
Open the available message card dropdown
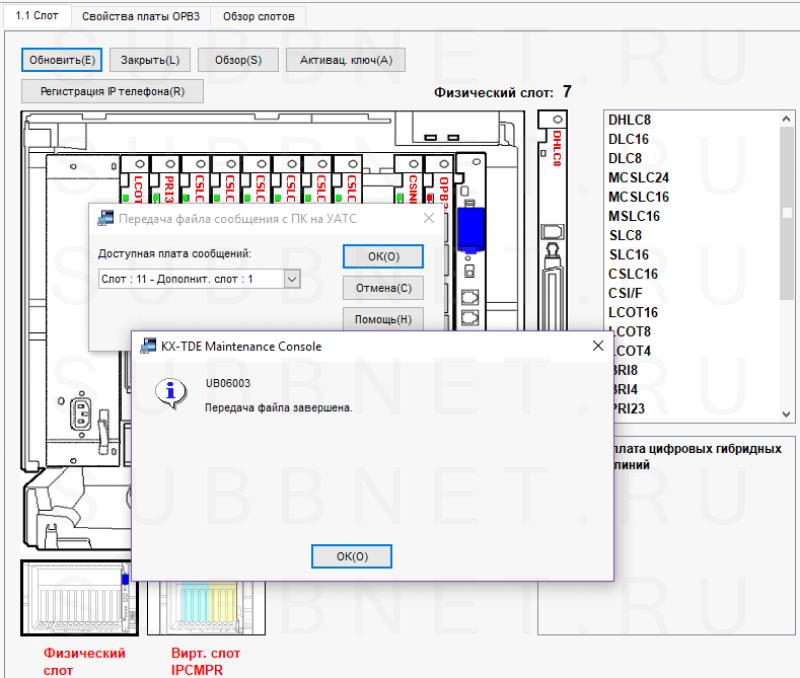pyautogui.click(x=292, y=280)
